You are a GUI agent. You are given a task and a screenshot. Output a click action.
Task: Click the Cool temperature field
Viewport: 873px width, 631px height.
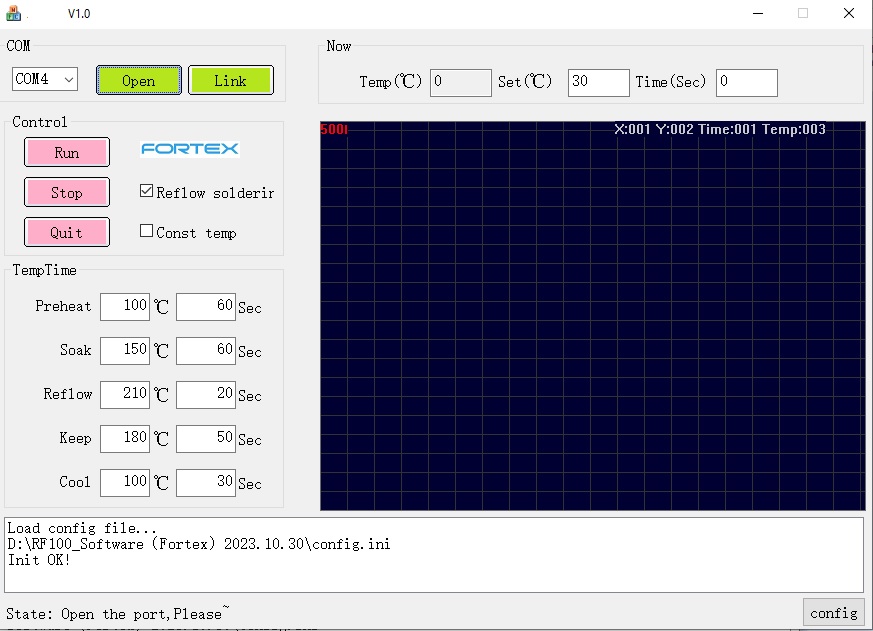pyautogui.click(x=125, y=483)
